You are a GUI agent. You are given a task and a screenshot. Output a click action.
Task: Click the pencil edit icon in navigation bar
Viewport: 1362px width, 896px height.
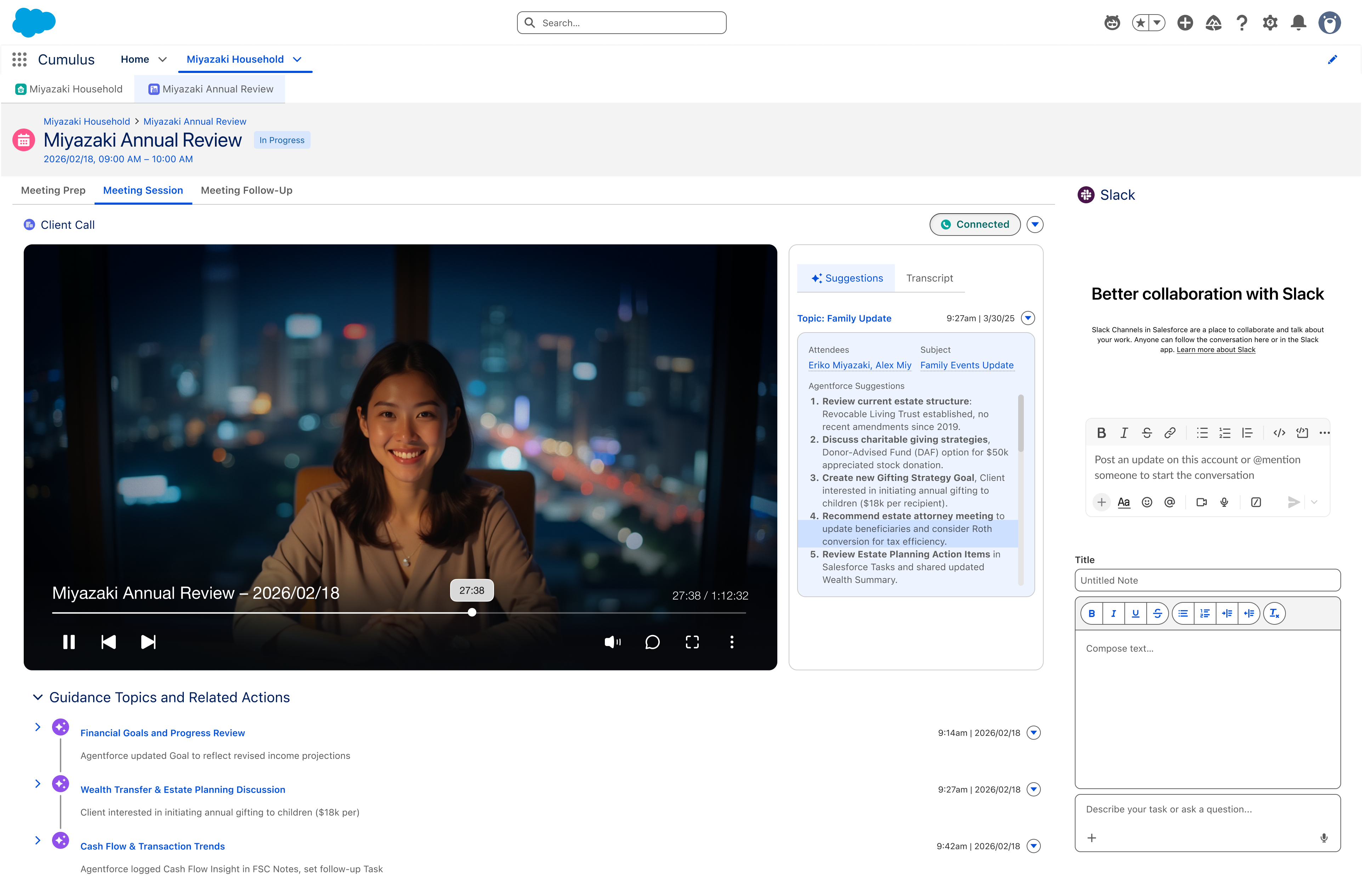(1332, 59)
